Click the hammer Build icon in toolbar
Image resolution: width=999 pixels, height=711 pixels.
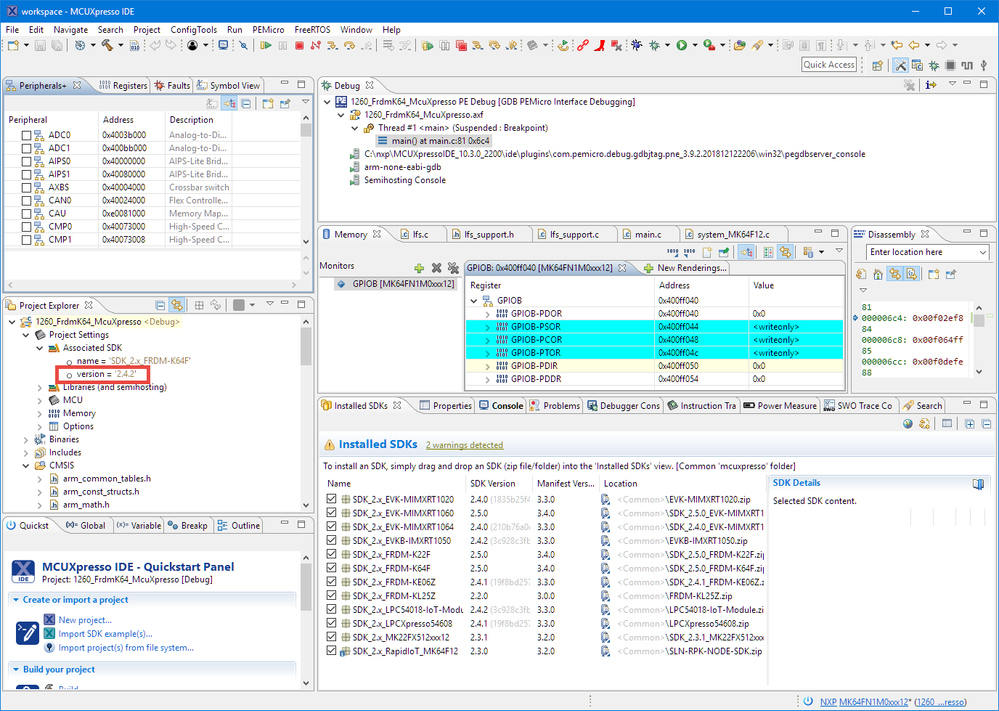(x=107, y=46)
